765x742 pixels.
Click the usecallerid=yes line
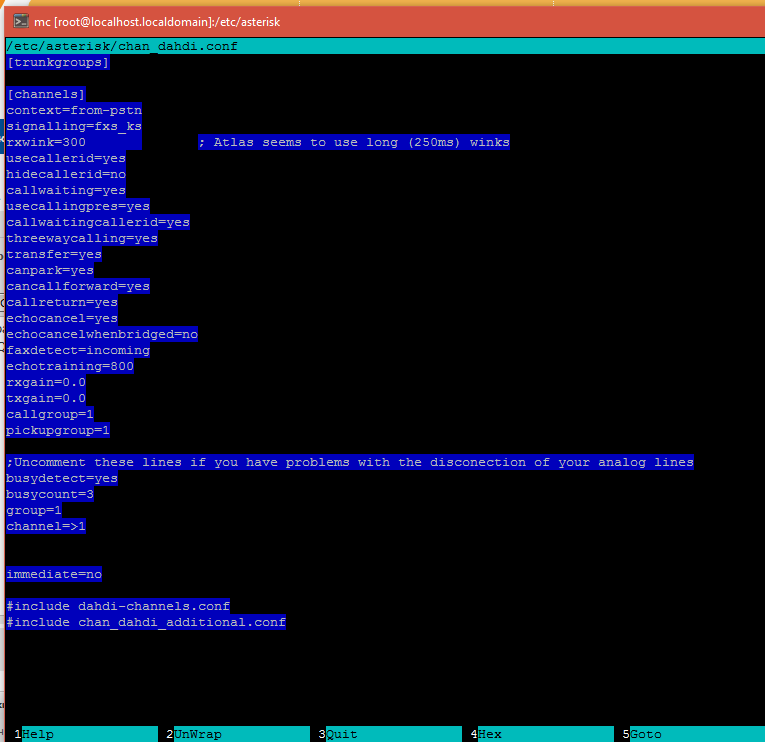[x=66, y=158]
